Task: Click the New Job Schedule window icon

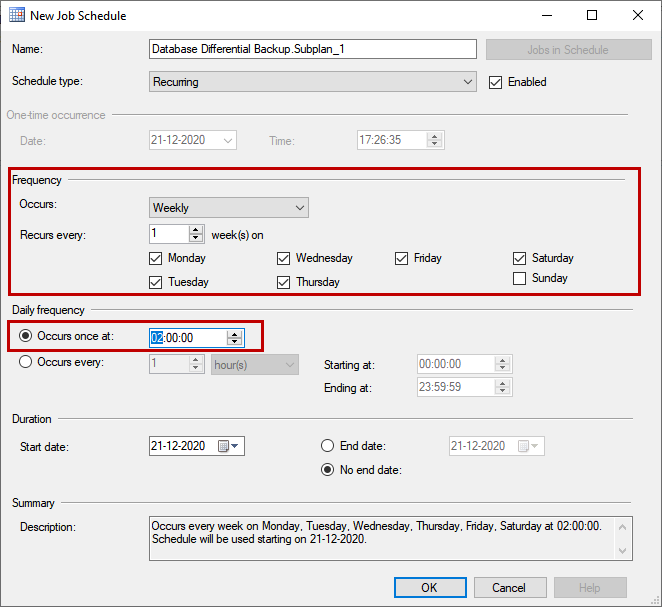Action: point(16,16)
